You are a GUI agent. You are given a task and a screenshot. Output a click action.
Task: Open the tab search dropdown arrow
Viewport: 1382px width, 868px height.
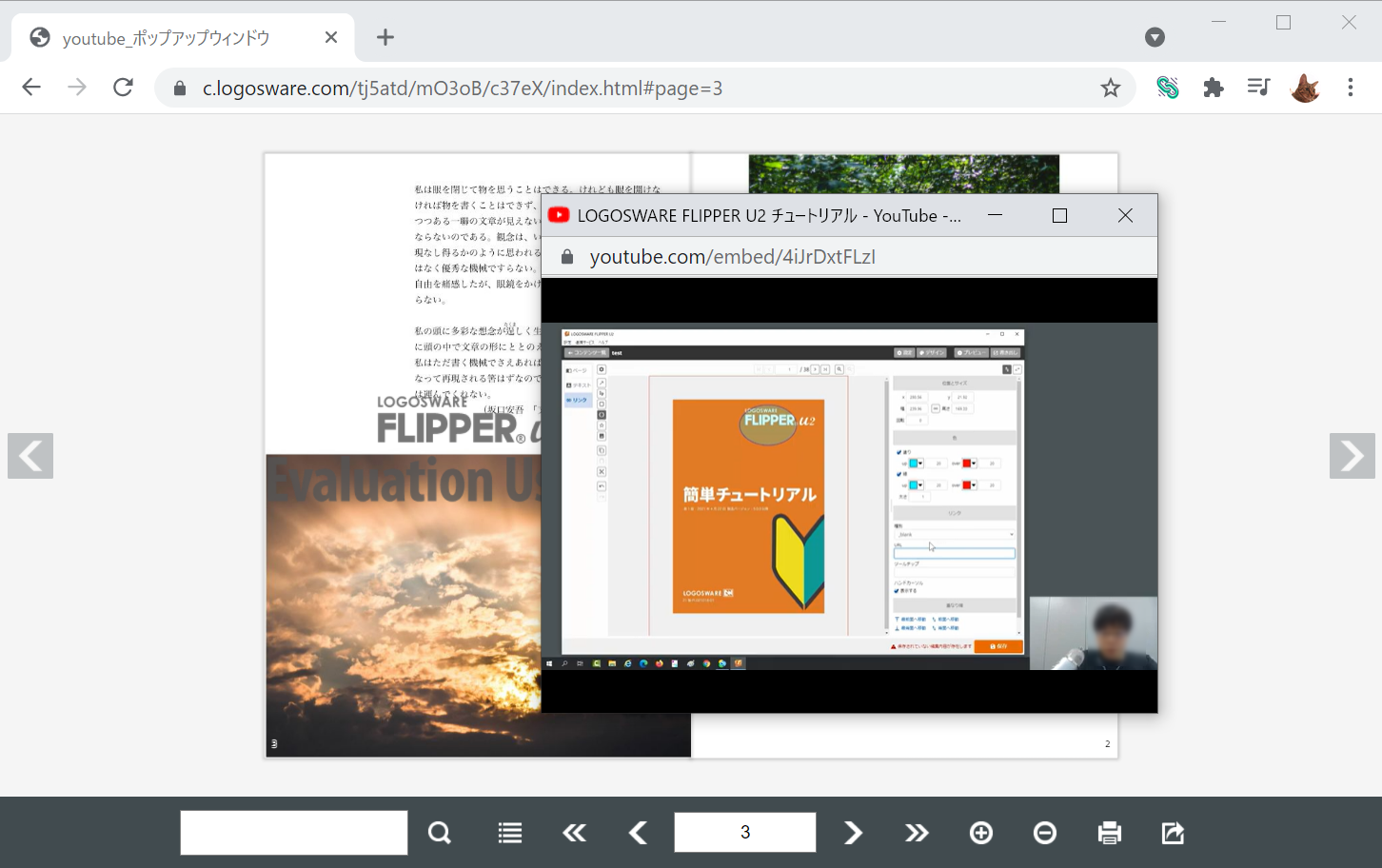(1155, 37)
